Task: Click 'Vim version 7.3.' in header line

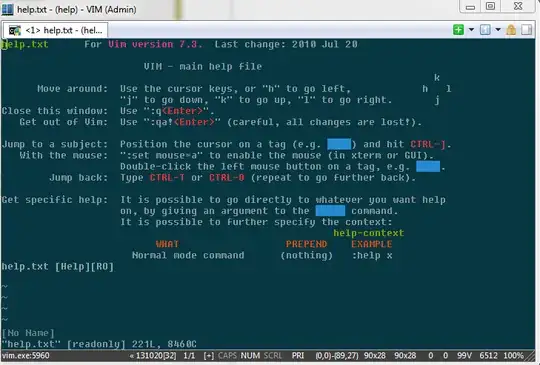Action: (155, 44)
